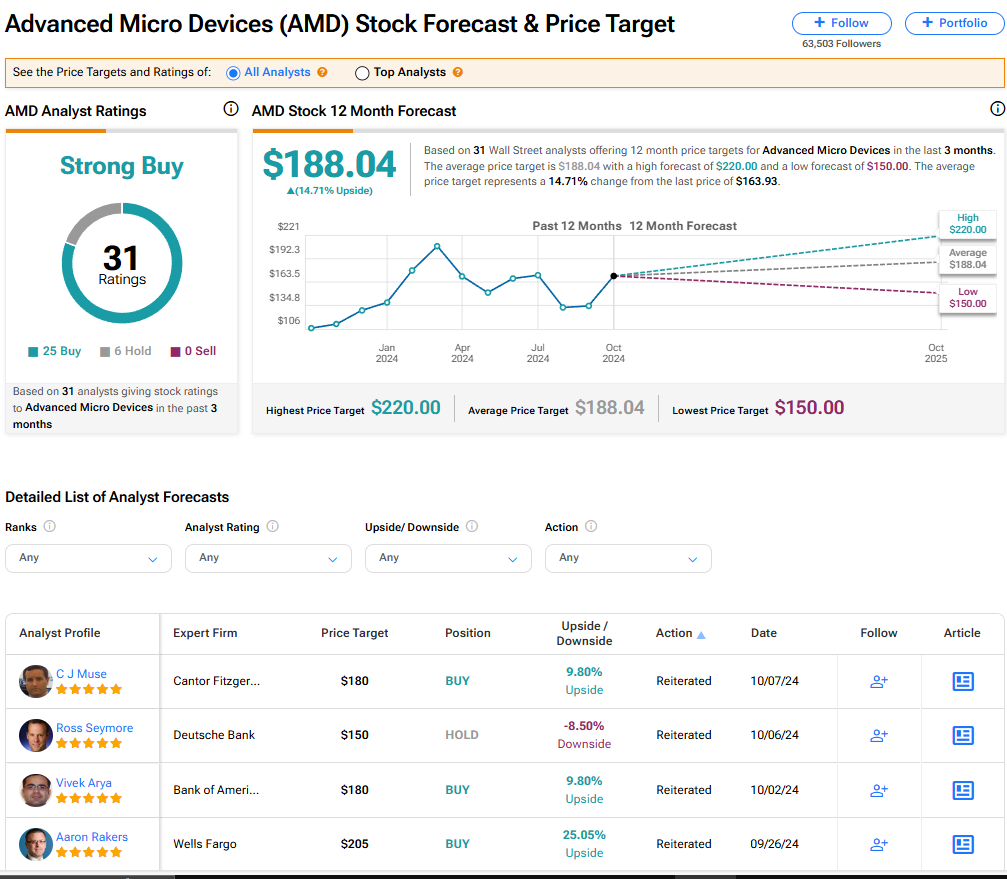Click premium badge icon beside Top Analysts

click(457, 72)
